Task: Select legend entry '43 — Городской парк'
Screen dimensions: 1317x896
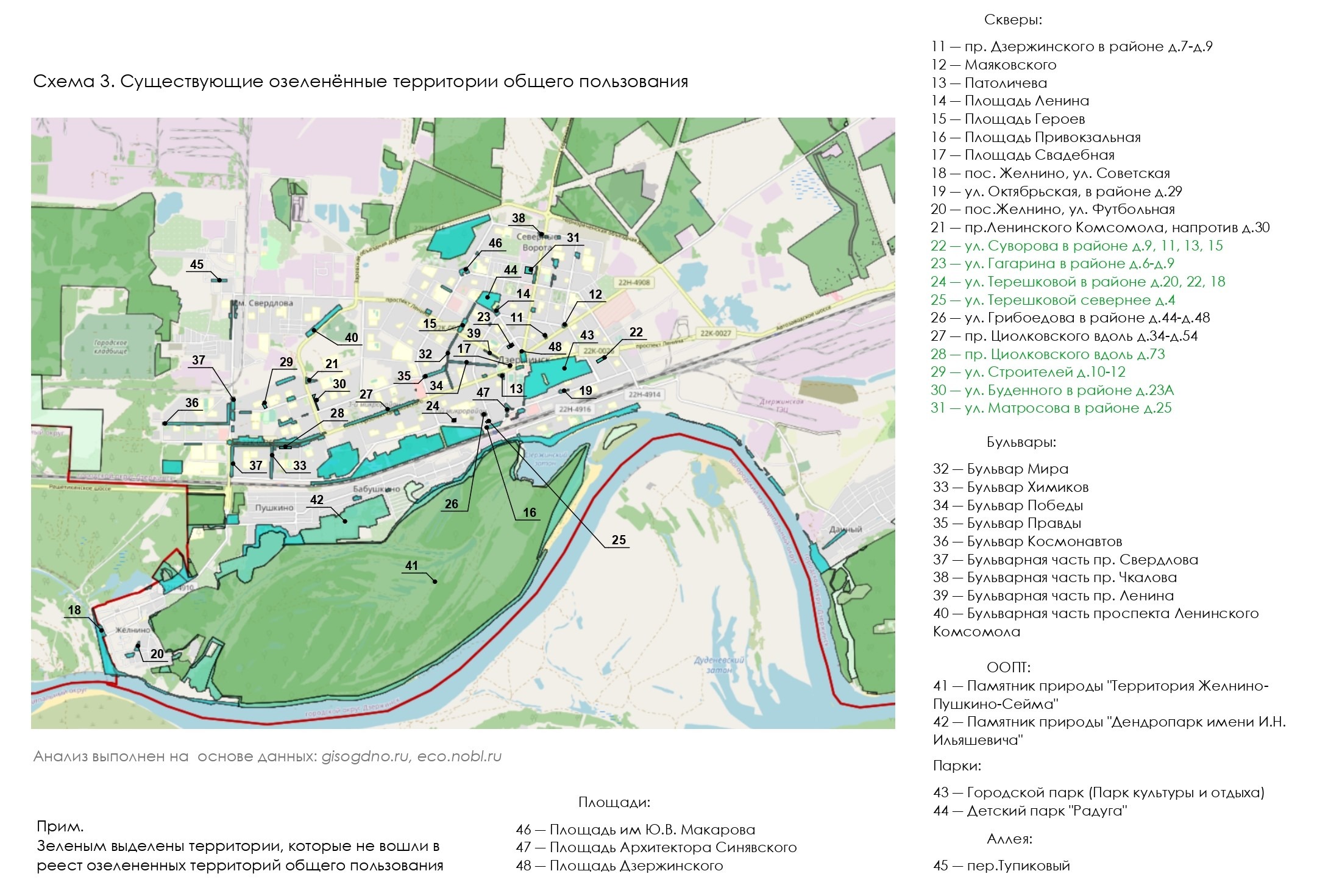Action: coord(1099,793)
